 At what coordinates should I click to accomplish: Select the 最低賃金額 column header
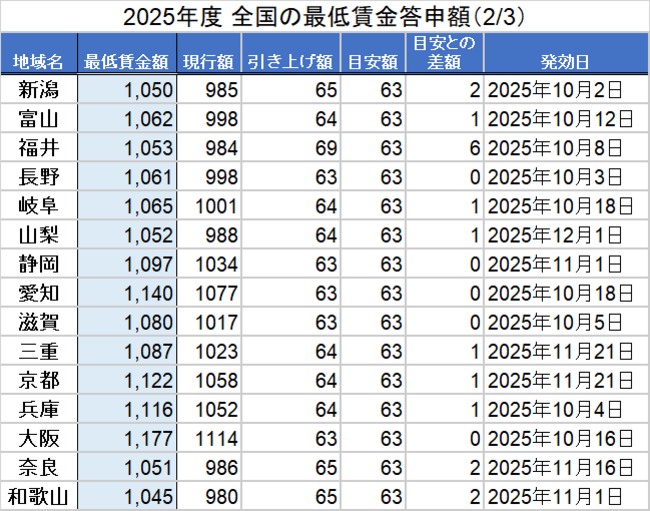coord(128,61)
